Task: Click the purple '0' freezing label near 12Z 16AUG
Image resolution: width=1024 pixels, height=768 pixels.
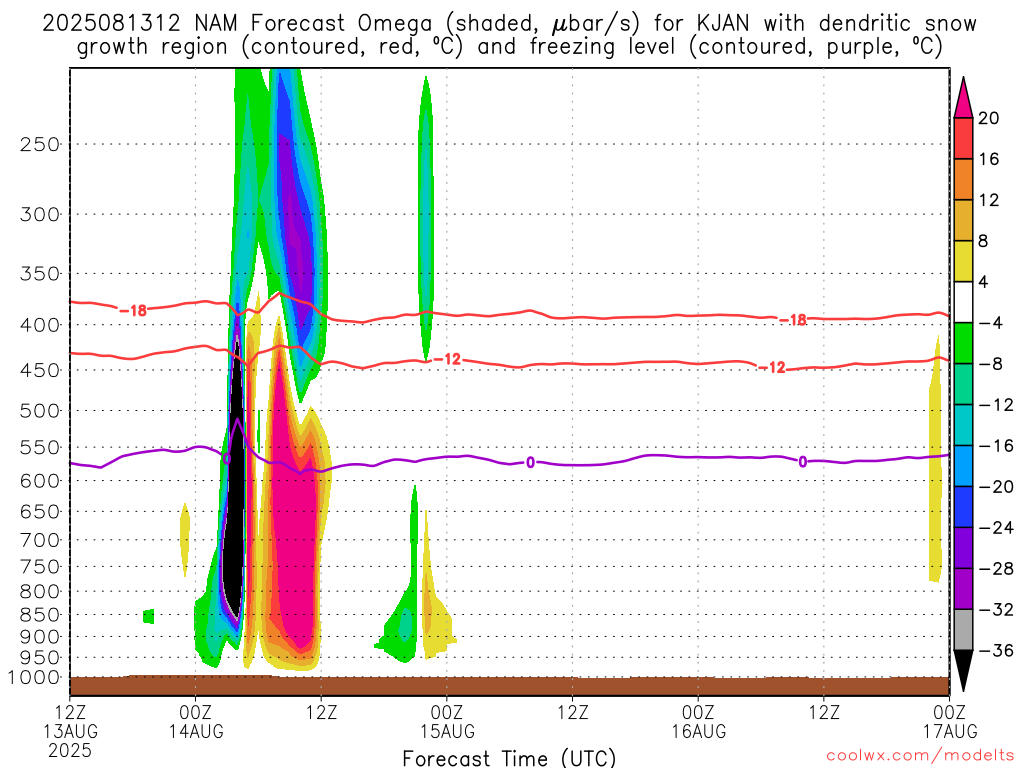Action: 803,462
